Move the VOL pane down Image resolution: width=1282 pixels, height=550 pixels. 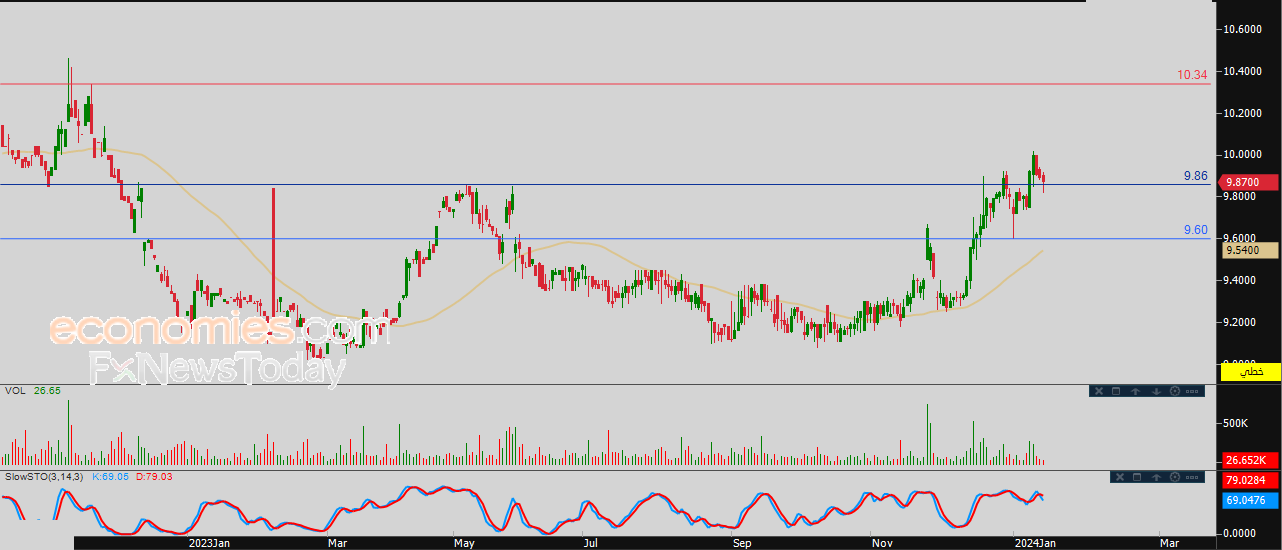(1156, 391)
